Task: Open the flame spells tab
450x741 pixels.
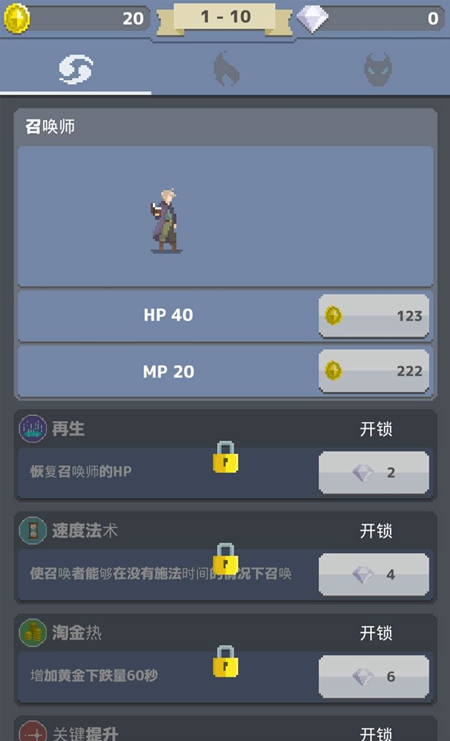Action: [226, 69]
